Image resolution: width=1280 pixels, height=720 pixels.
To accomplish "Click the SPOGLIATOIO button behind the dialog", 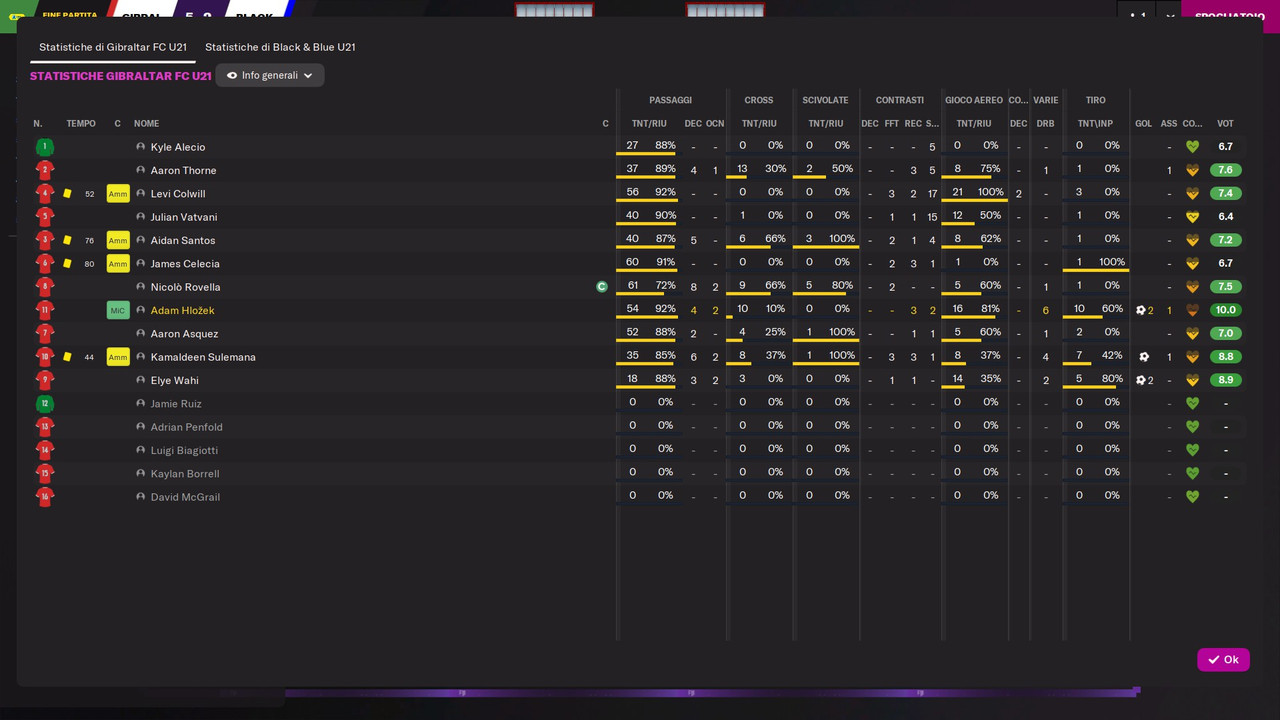I will point(1230,17).
